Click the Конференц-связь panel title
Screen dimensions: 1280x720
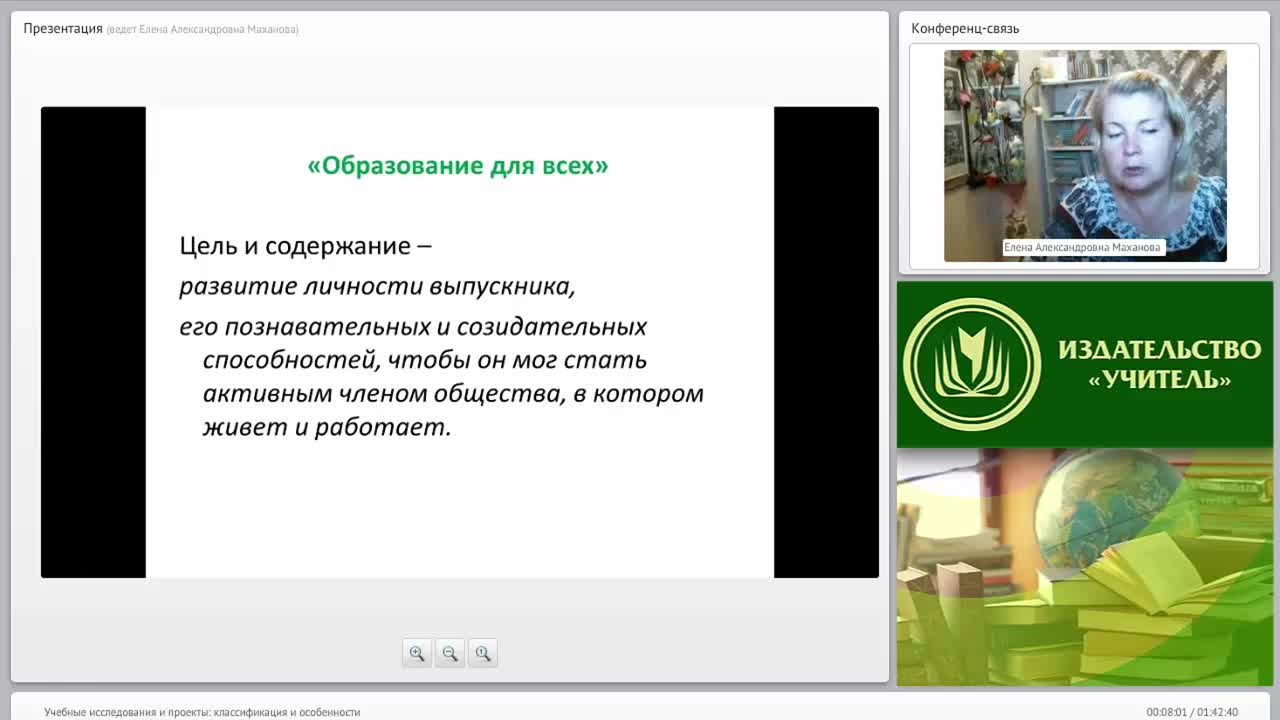965,28
